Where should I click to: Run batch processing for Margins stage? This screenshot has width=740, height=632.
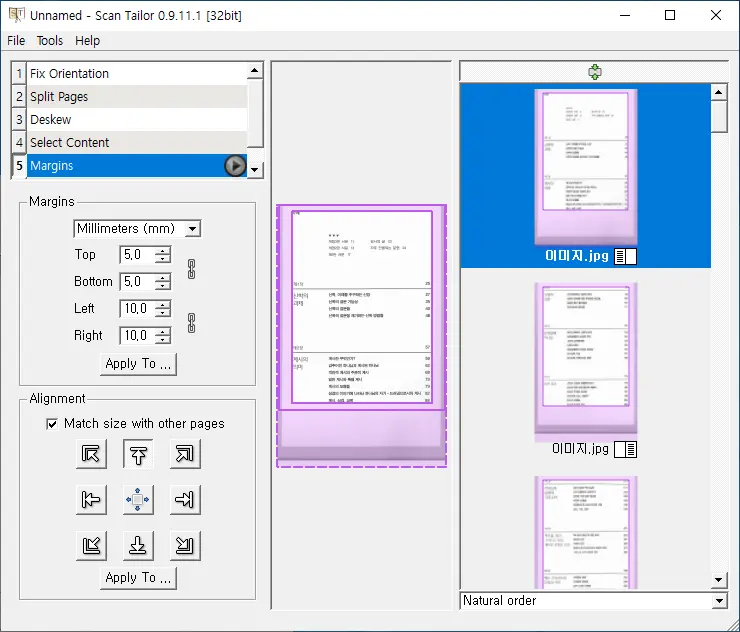click(x=234, y=166)
